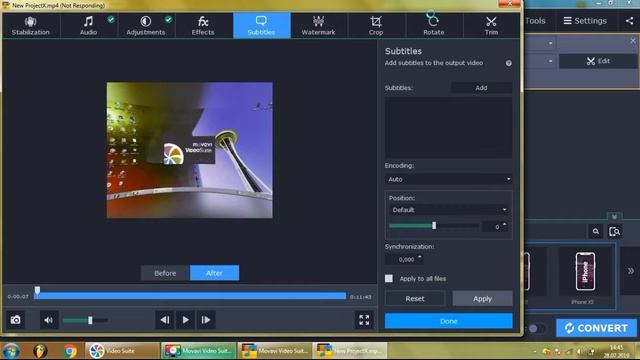This screenshot has height=360, width=640.
Task: Play the video preview
Action: [x=185, y=320]
